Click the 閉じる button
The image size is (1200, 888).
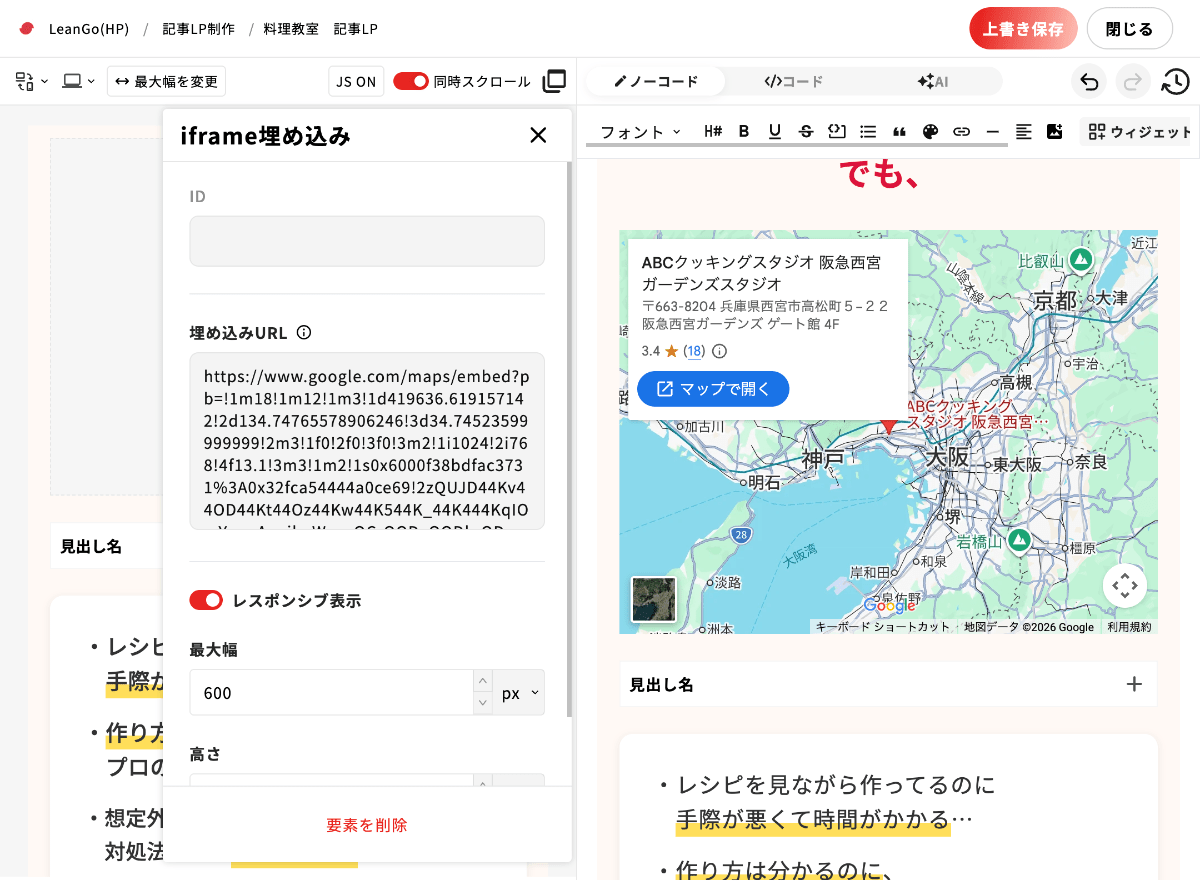point(1129,29)
